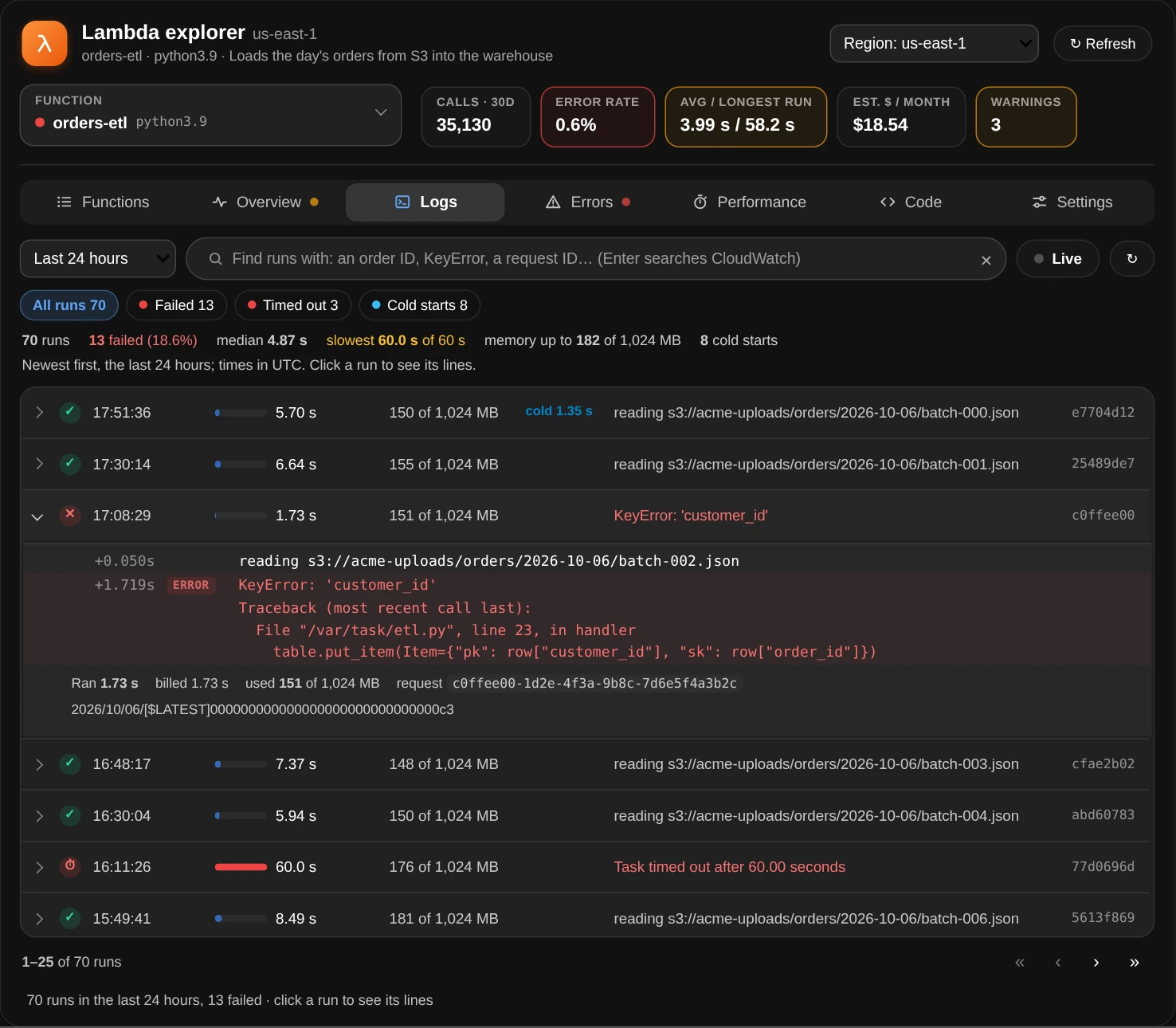Click the Error Rate 0.6% stat card

598,116
